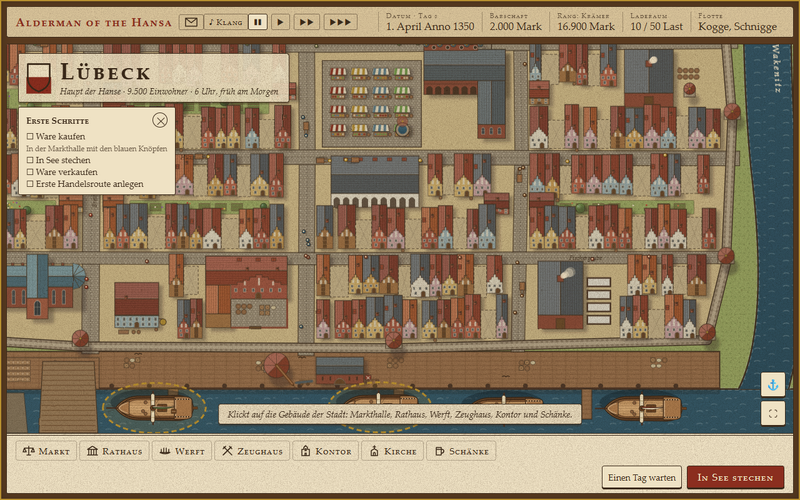Click the Alderman of the Hansa title
The image size is (800, 500).
(93, 22)
